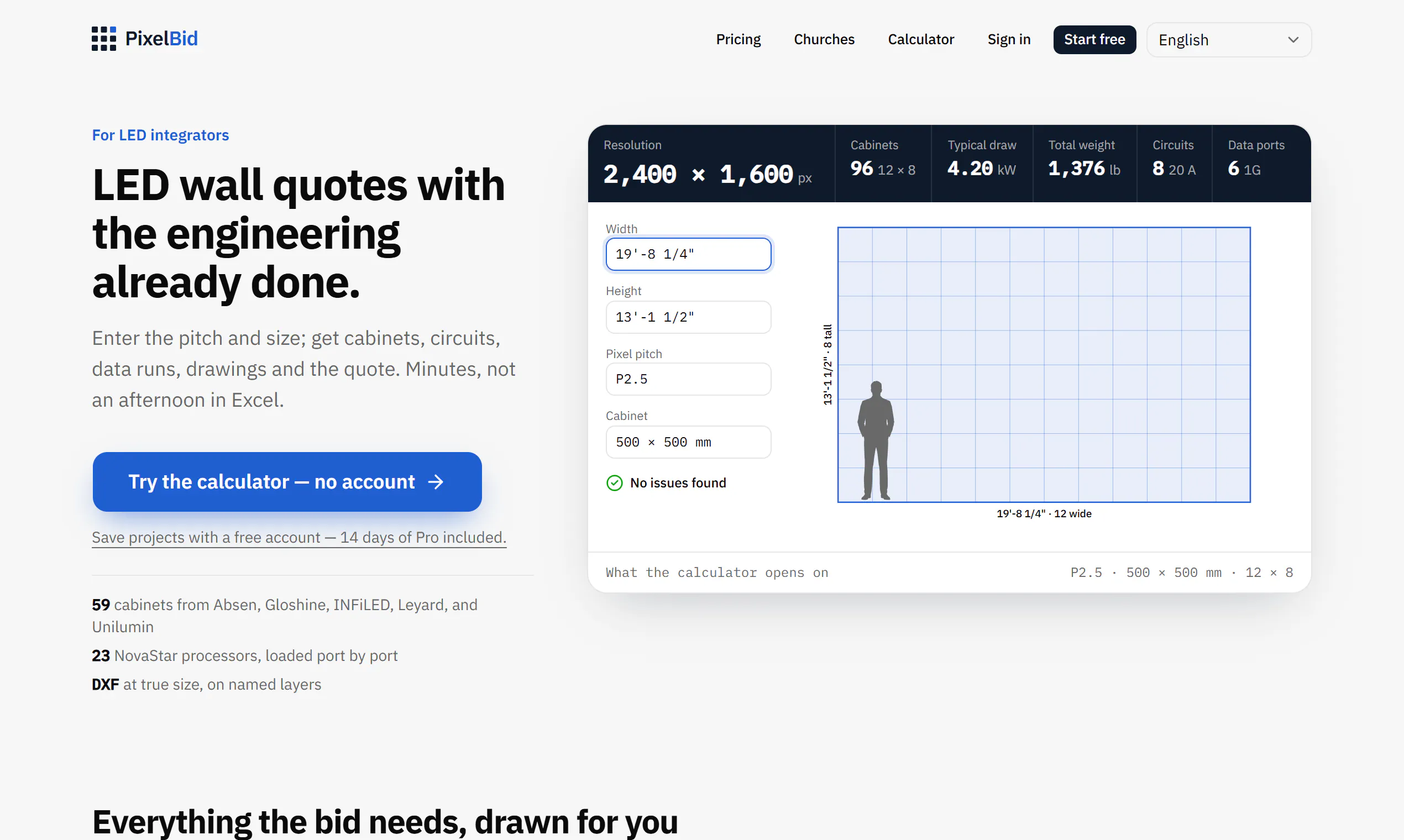This screenshot has height=840, width=1404.
Task: Open the English language dropdown
Action: (1228, 40)
